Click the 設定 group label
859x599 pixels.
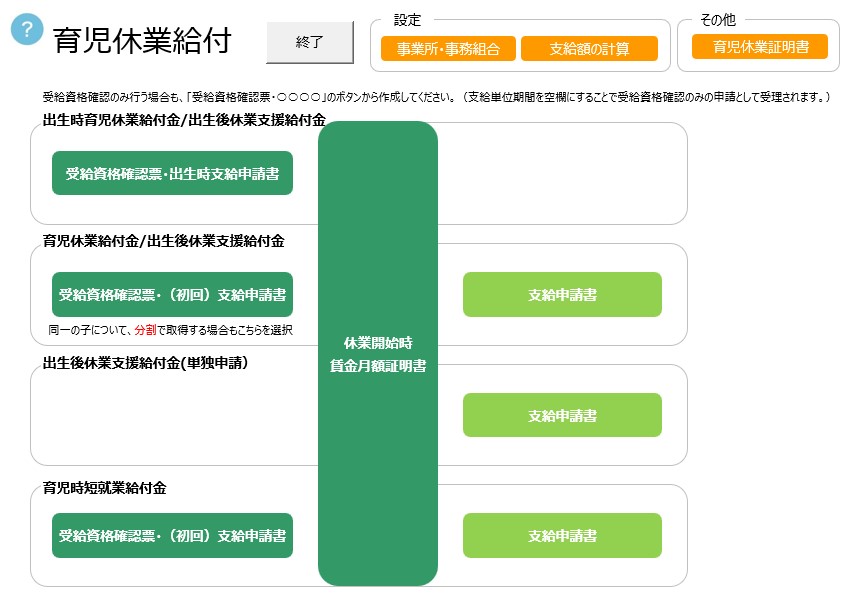[x=407, y=20]
